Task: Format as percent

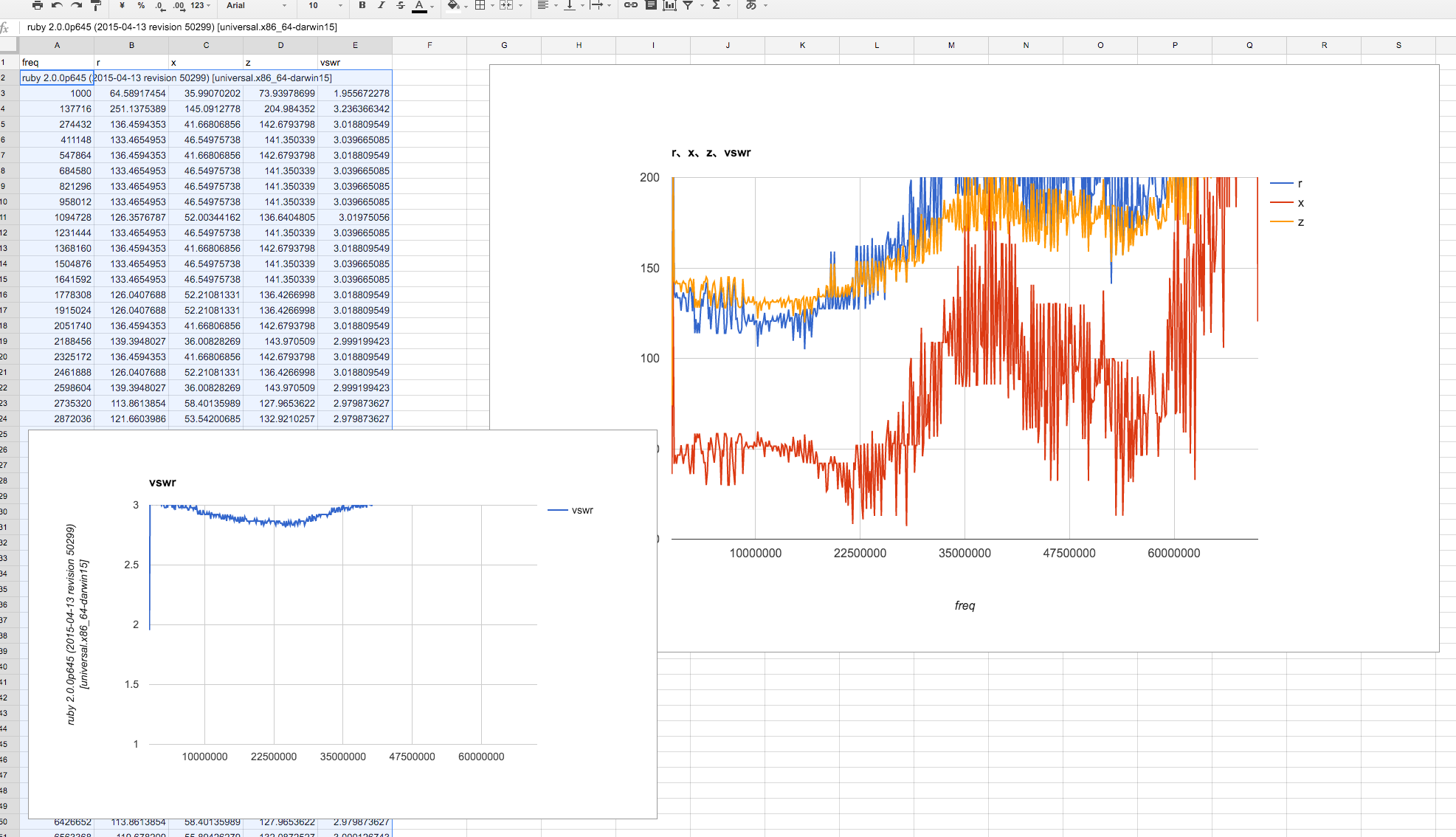Action: (141, 5)
